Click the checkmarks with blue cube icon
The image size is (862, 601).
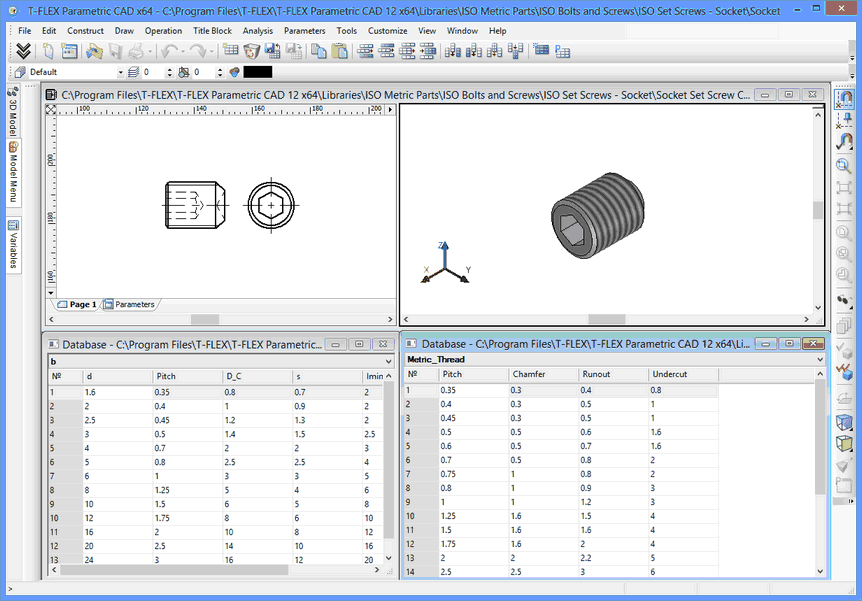pos(844,371)
